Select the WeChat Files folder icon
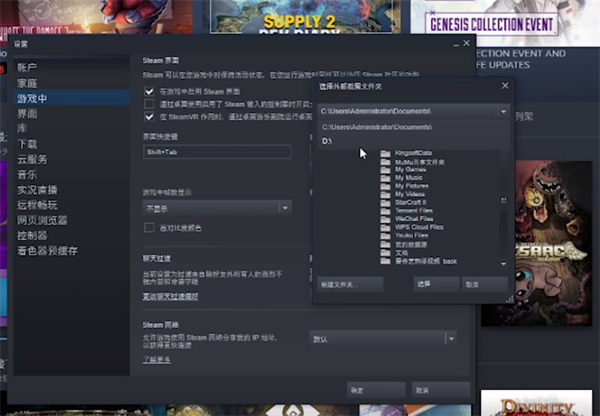Viewport: 600px width, 416px height. (385, 219)
